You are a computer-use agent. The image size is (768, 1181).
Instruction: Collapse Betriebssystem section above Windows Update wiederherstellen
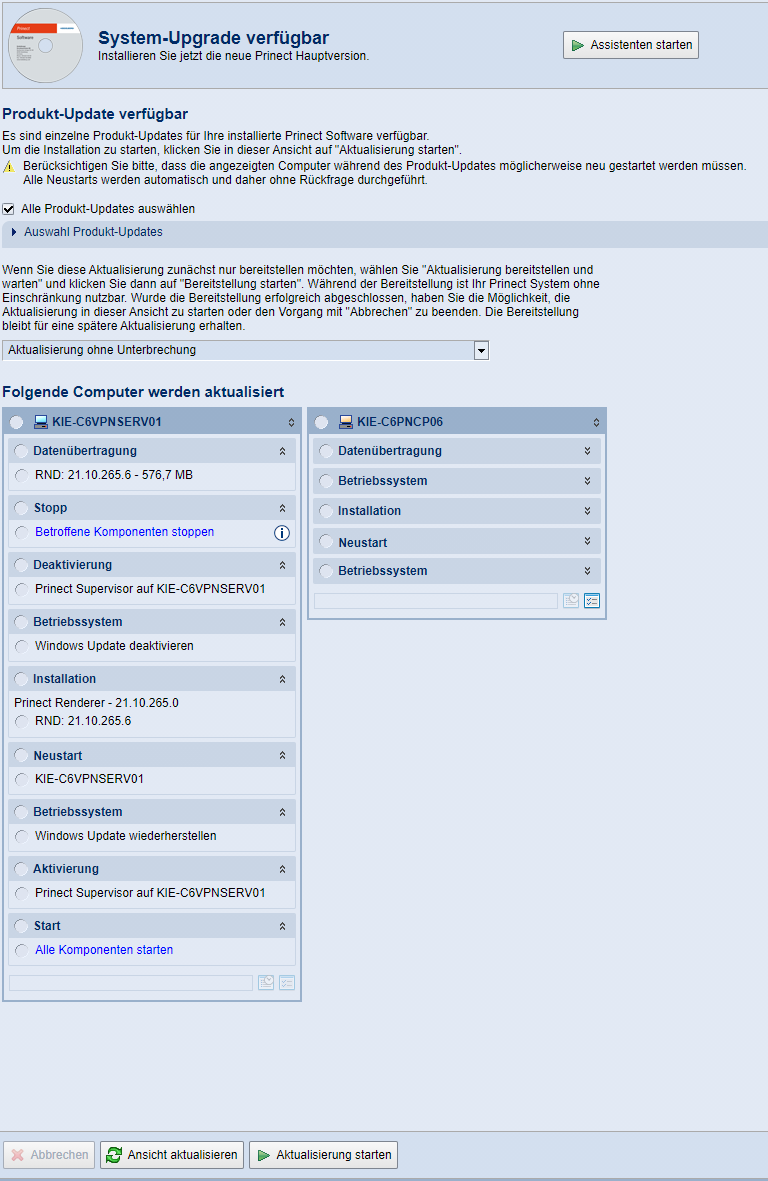point(282,813)
